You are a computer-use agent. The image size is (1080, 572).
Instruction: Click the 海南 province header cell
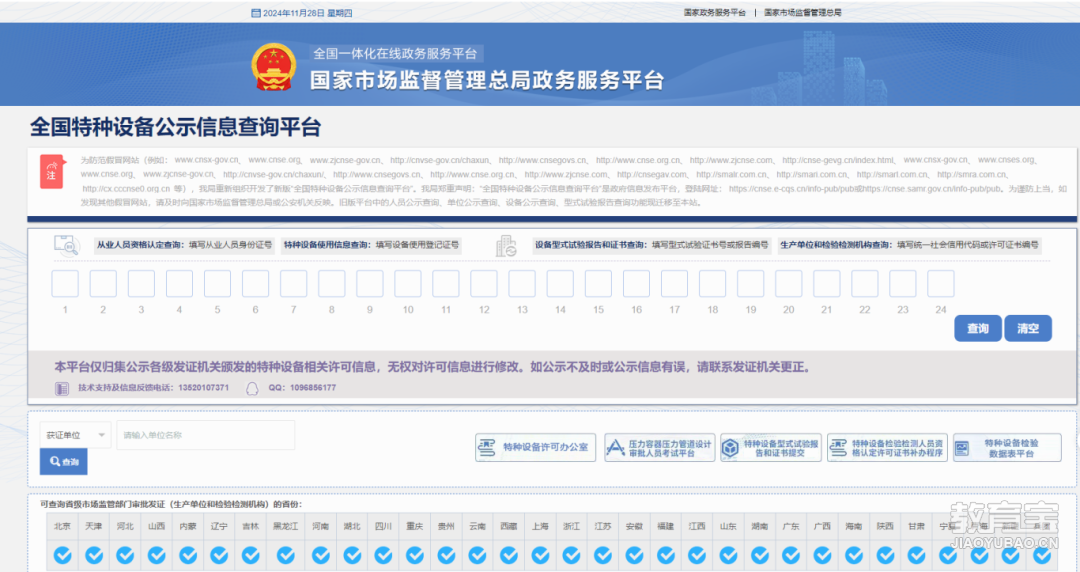853,526
